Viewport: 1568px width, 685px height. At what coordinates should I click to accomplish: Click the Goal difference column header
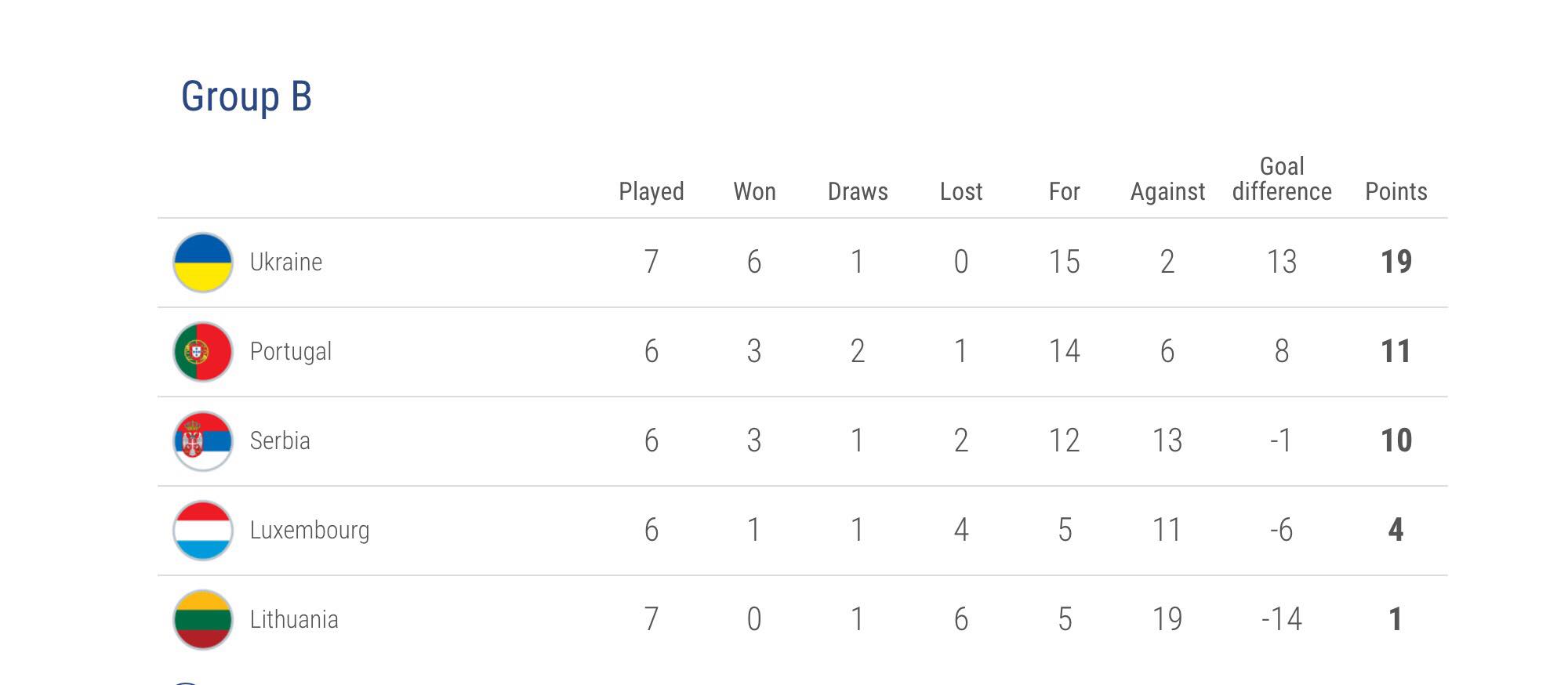click(x=1282, y=179)
